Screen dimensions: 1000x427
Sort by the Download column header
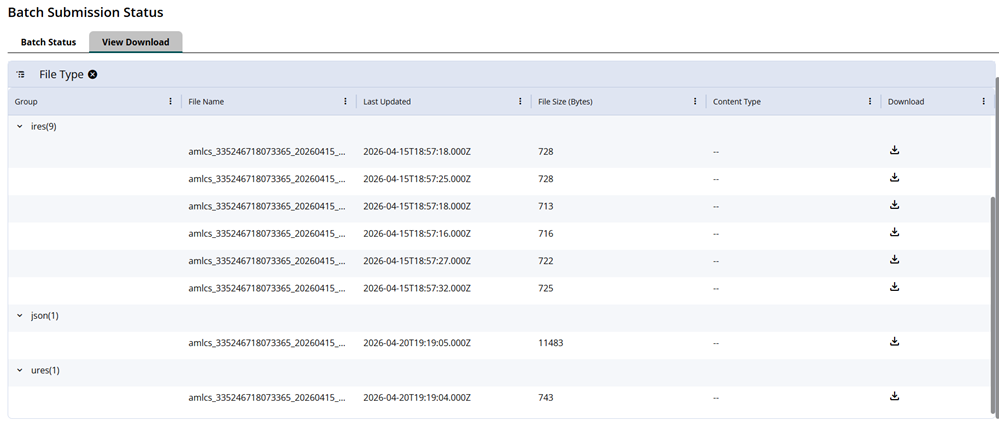pyautogui.click(x=906, y=101)
